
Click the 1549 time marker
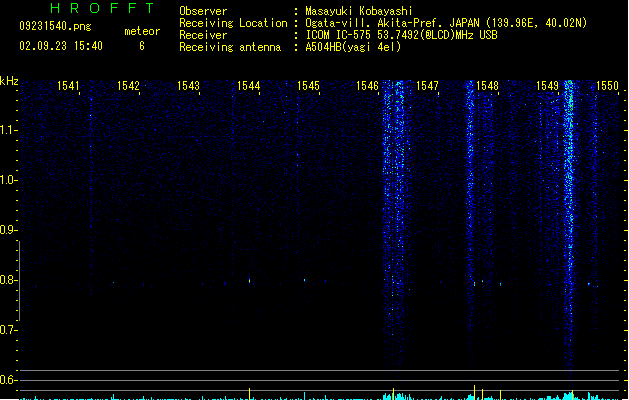(547, 86)
